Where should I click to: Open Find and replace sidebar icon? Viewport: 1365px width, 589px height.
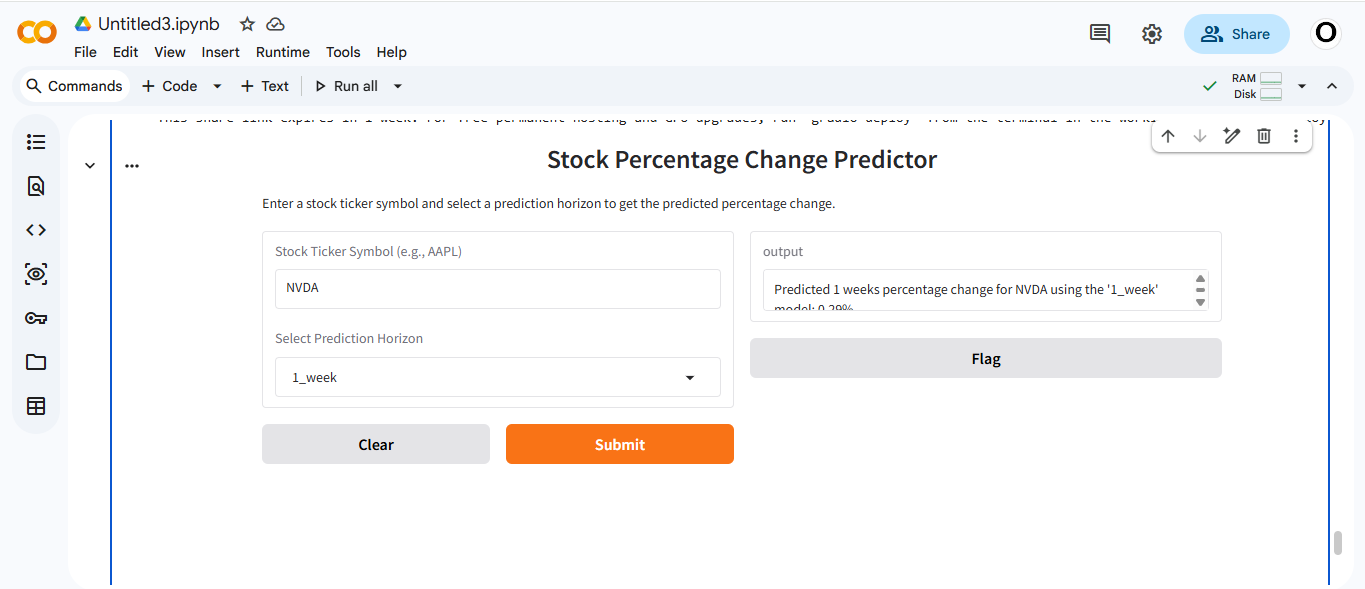coord(36,186)
